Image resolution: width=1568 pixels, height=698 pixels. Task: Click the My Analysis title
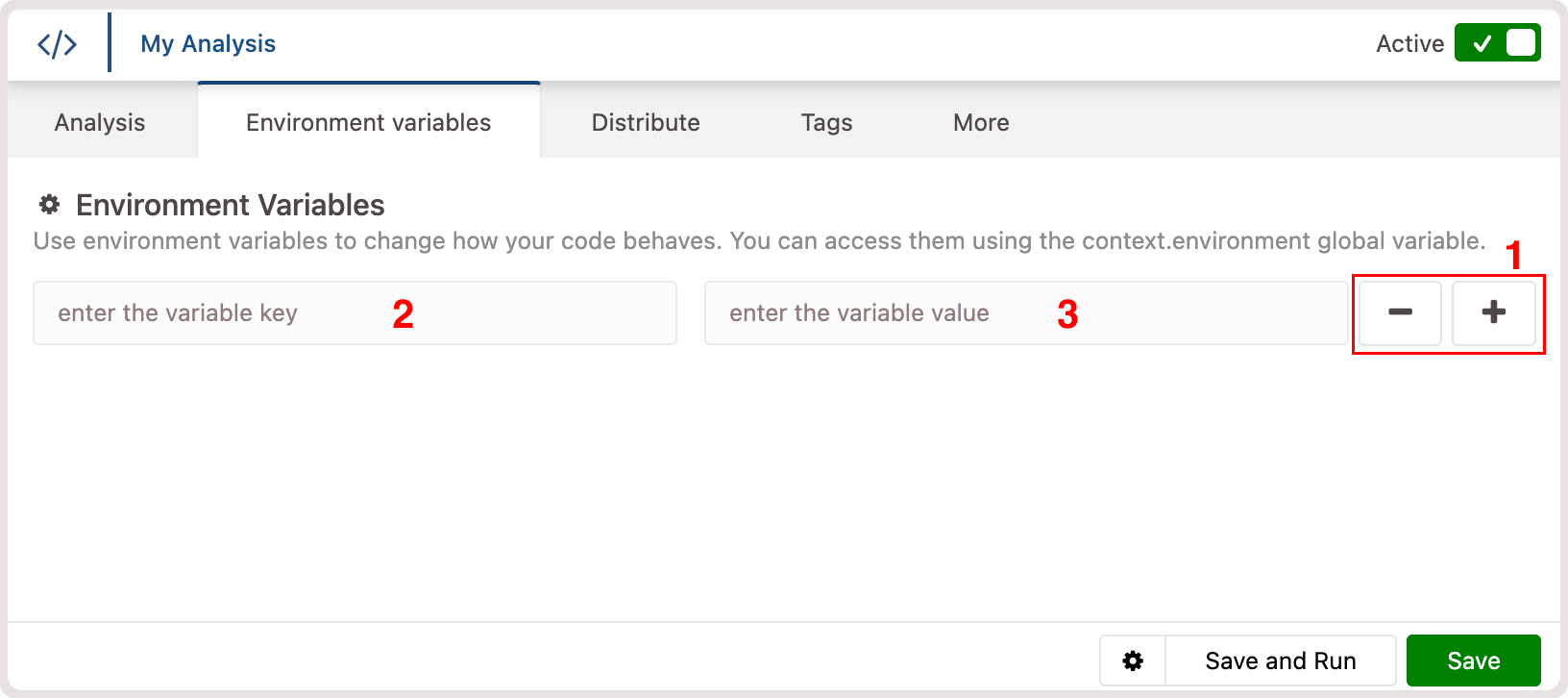click(208, 43)
